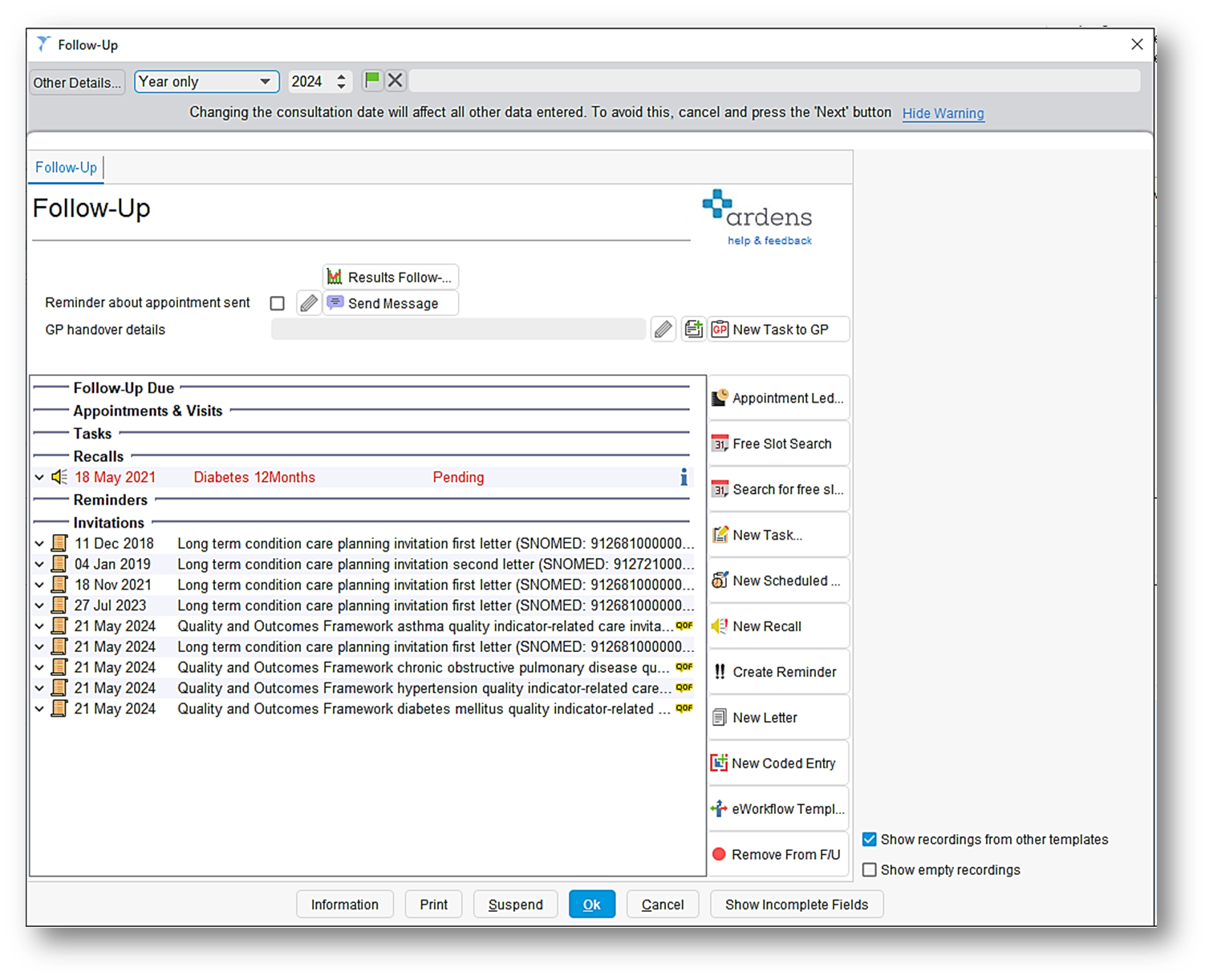The width and height of the screenshot is (1209, 980).
Task: Expand the 04 Jan 2019 invitation row
Action: [x=39, y=565]
